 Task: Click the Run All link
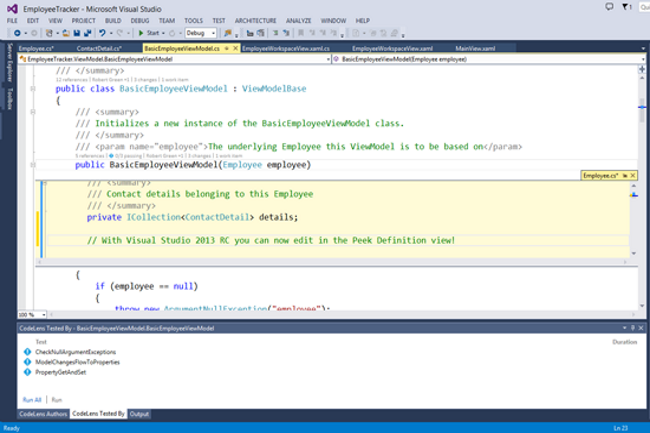coord(32,399)
